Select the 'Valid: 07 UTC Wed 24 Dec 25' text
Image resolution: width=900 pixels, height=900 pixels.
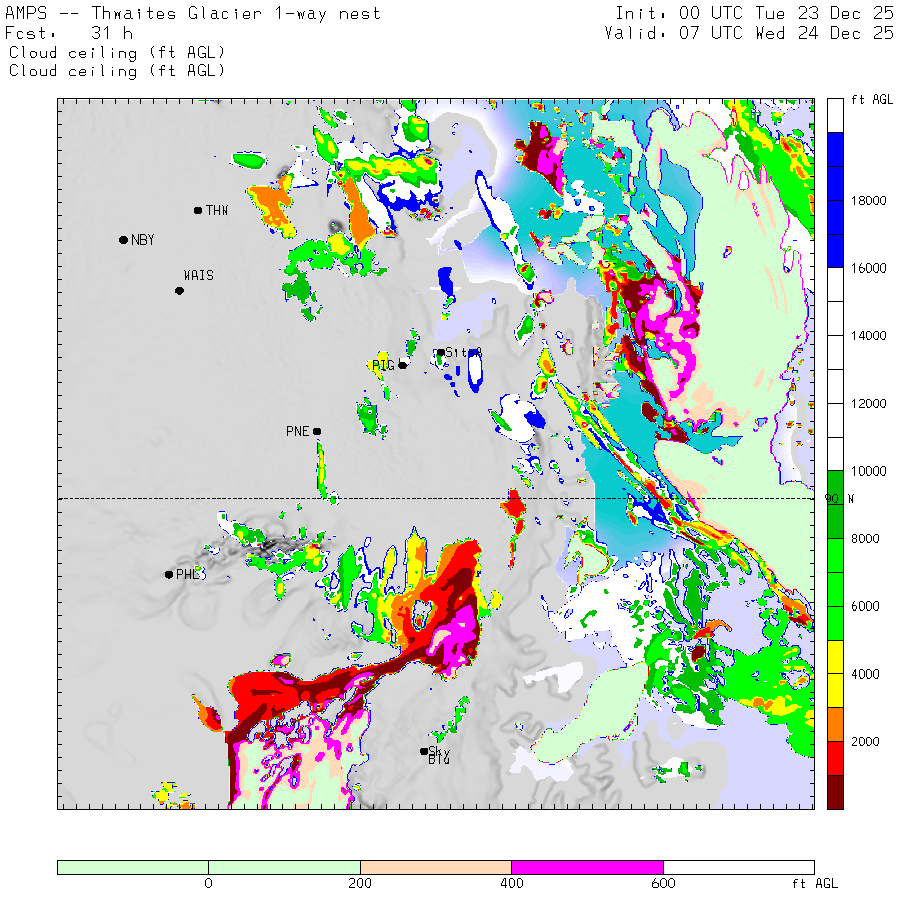[749, 33]
